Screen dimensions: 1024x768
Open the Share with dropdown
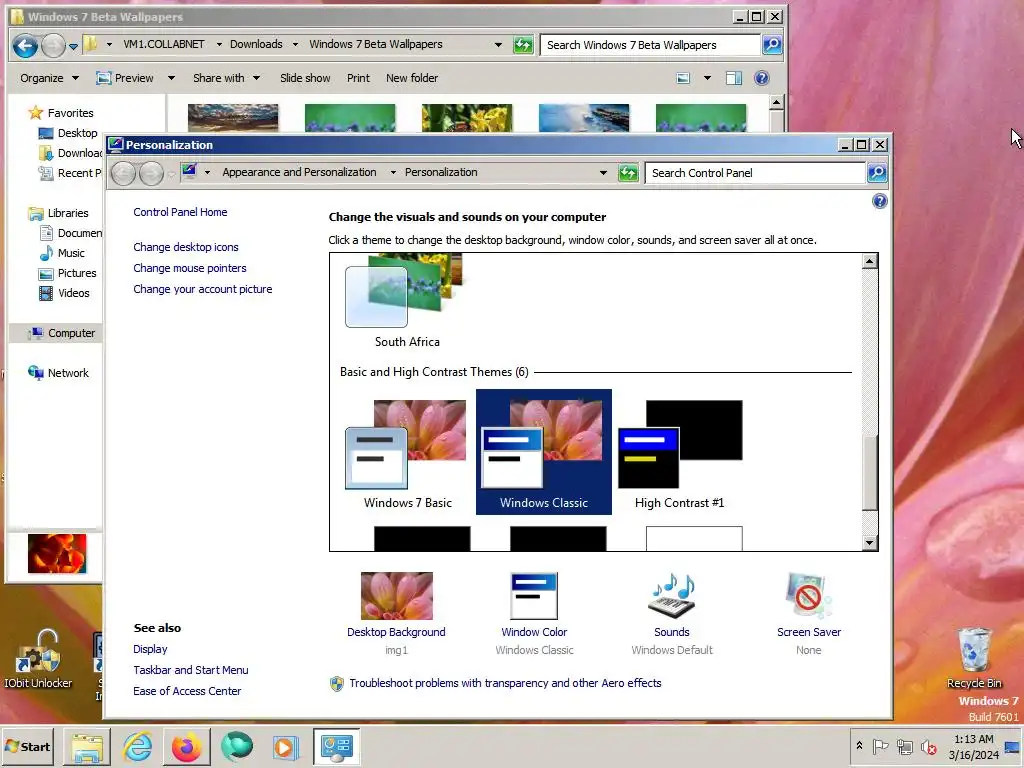tap(226, 78)
